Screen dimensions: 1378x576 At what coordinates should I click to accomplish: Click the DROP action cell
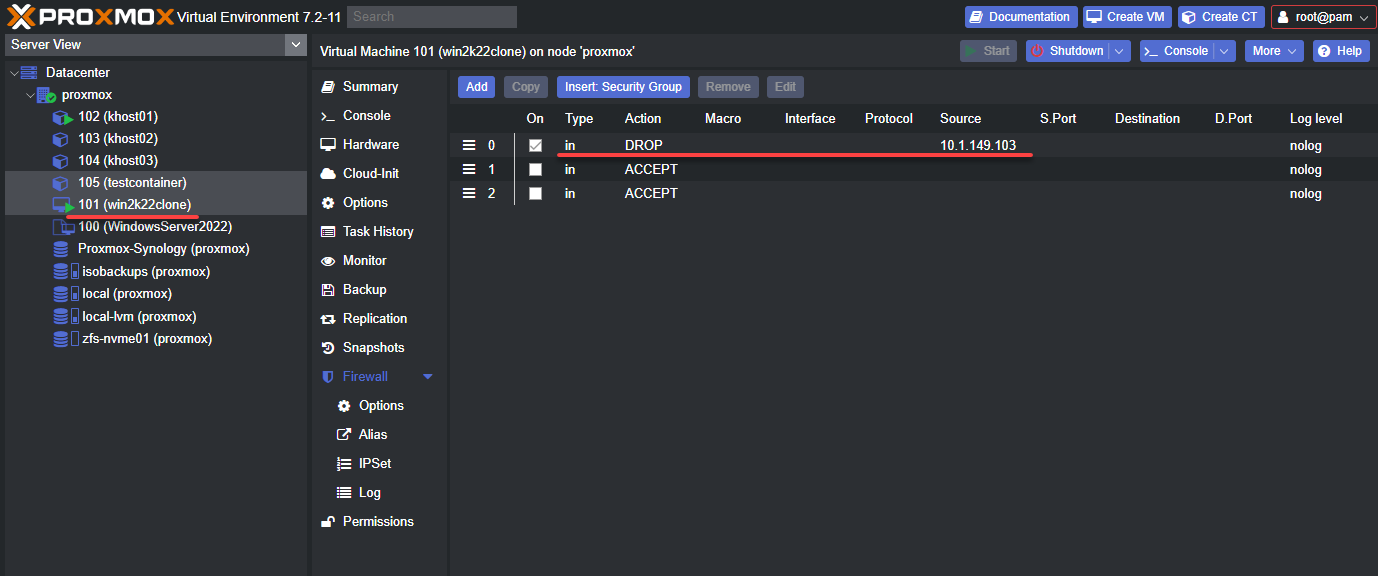(644, 146)
